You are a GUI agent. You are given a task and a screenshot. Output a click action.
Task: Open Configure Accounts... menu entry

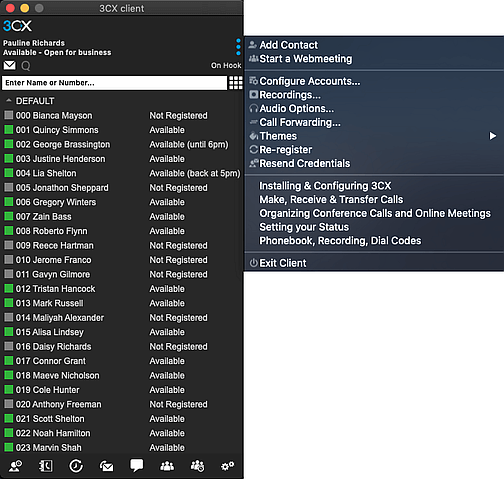click(374, 81)
